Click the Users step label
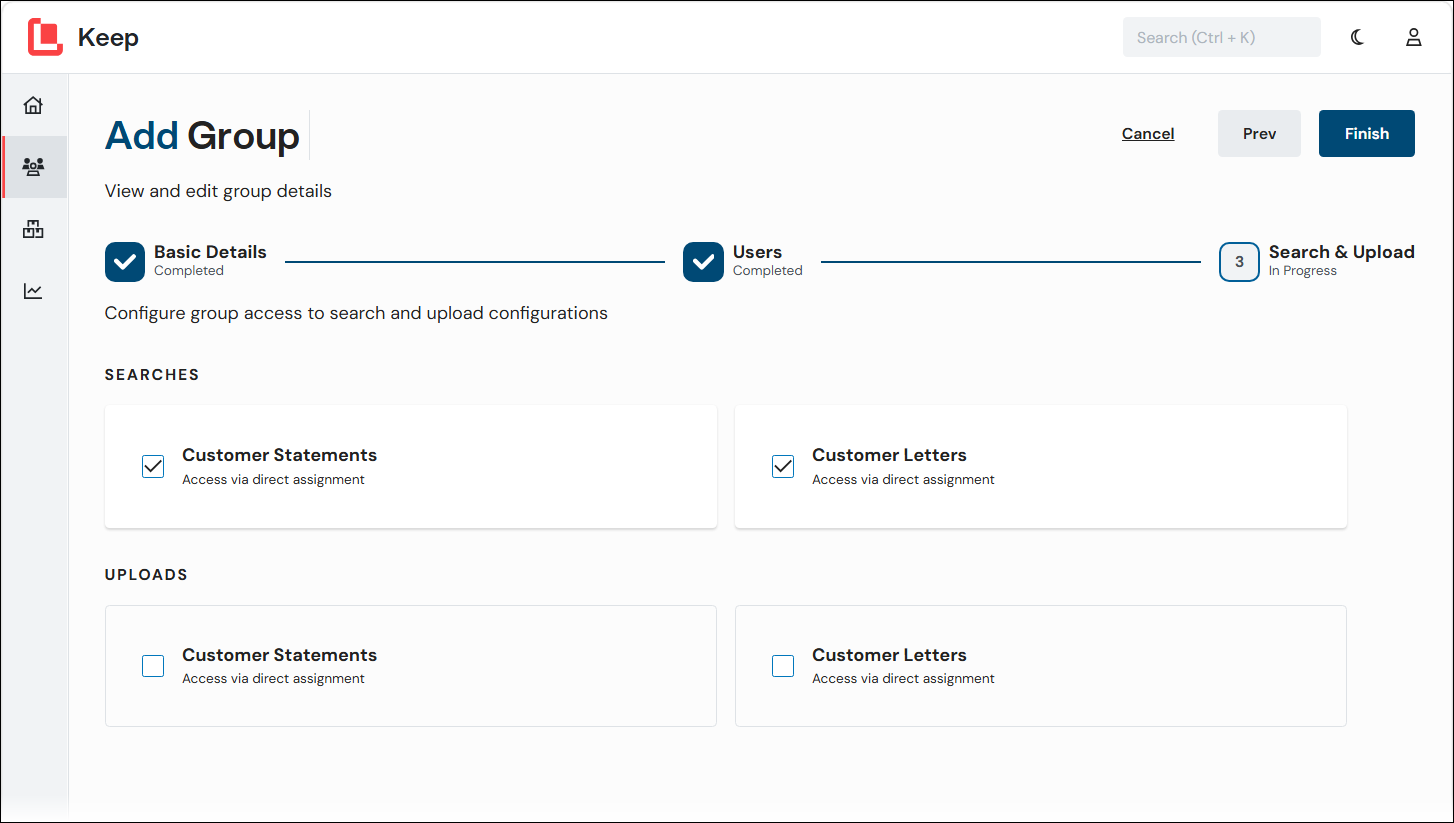This screenshot has width=1454, height=823. point(757,252)
